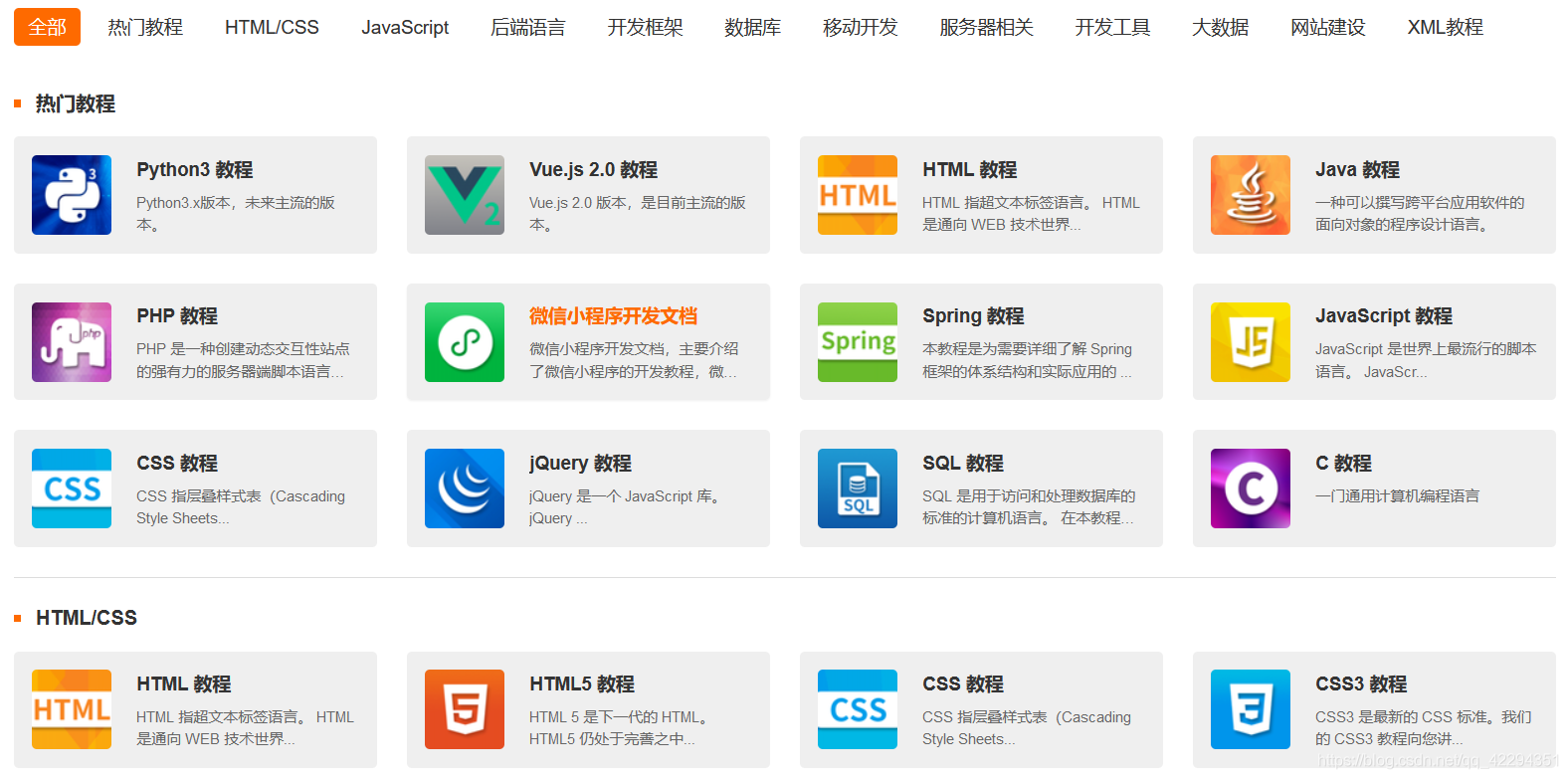The width and height of the screenshot is (1568, 779).
Task: Click description "一门通用计算机编程语言"
Action: pos(1398,496)
